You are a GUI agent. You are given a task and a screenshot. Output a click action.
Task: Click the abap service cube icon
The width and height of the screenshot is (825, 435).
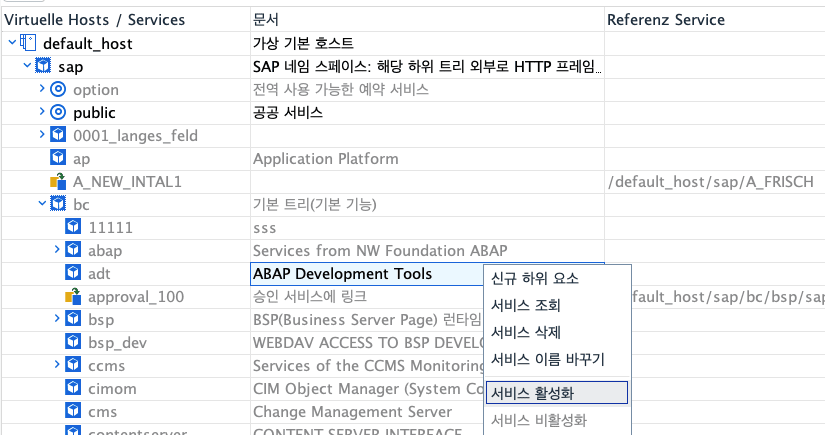(73, 249)
